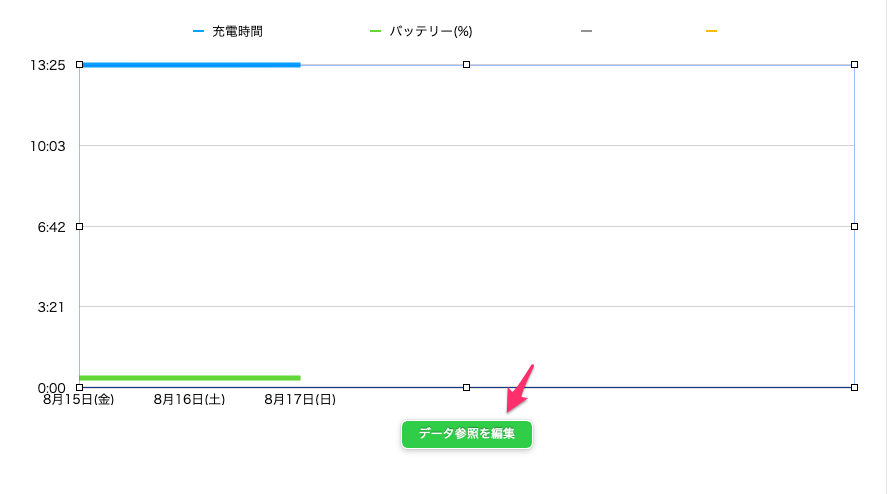Click the bottom-left chart selection handle

point(80,388)
